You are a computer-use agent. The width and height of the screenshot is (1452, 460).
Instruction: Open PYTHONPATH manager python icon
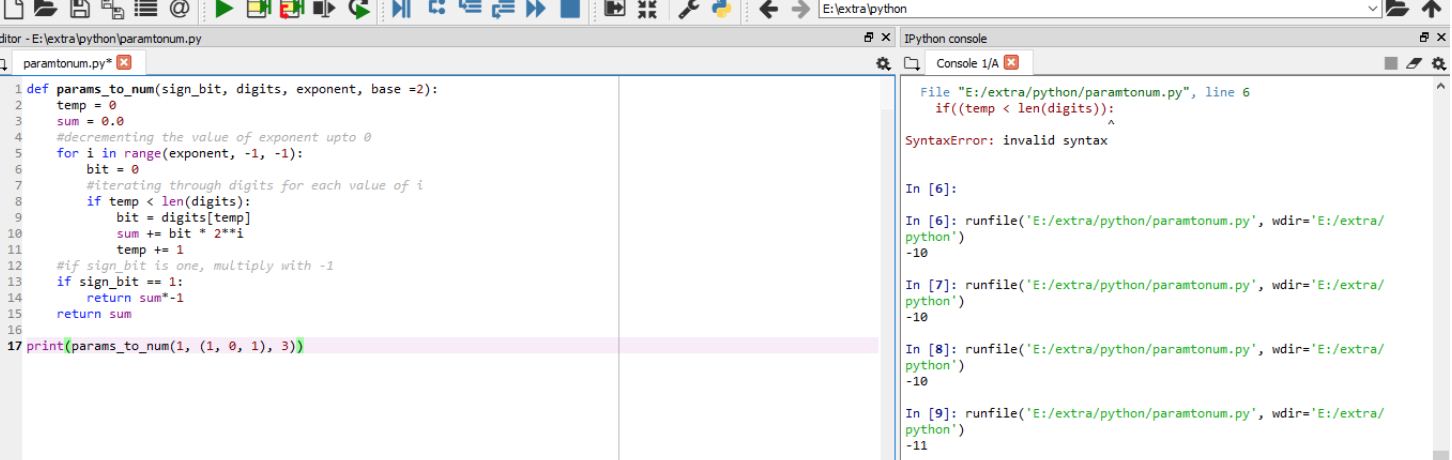pos(721,9)
